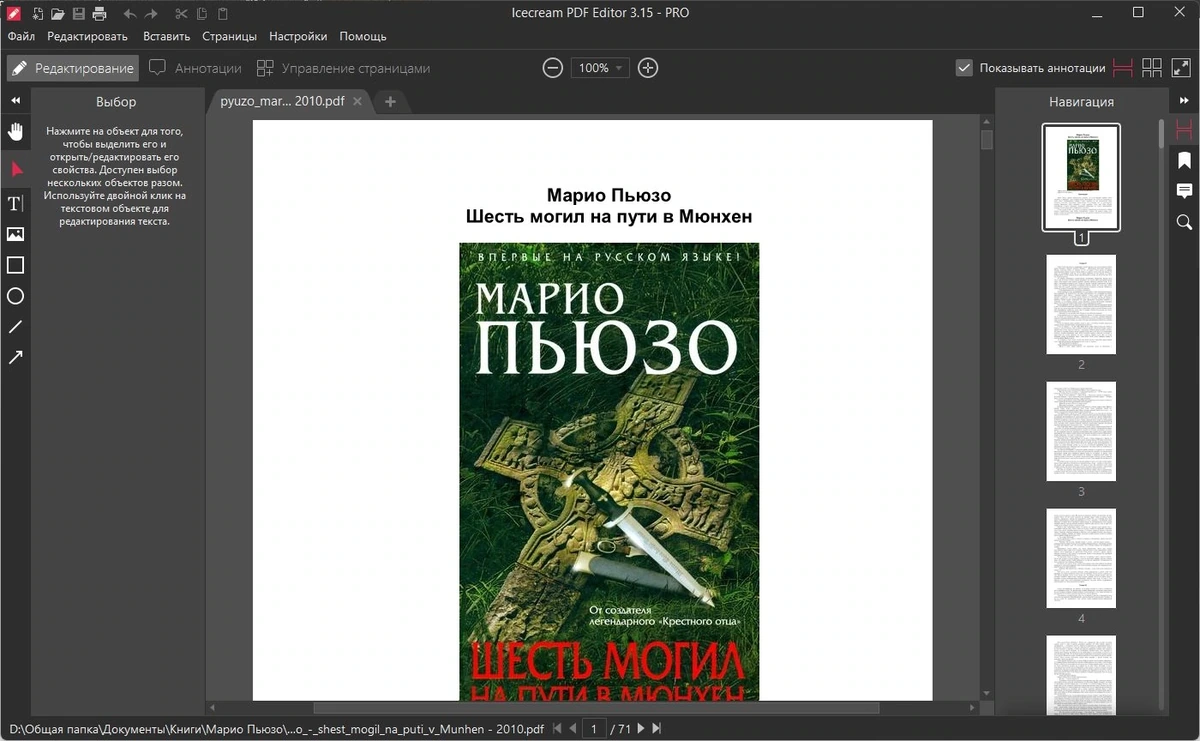Viewport: 1200px width, 741px height.
Task: Select the Circle shape tool
Action: 15,296
